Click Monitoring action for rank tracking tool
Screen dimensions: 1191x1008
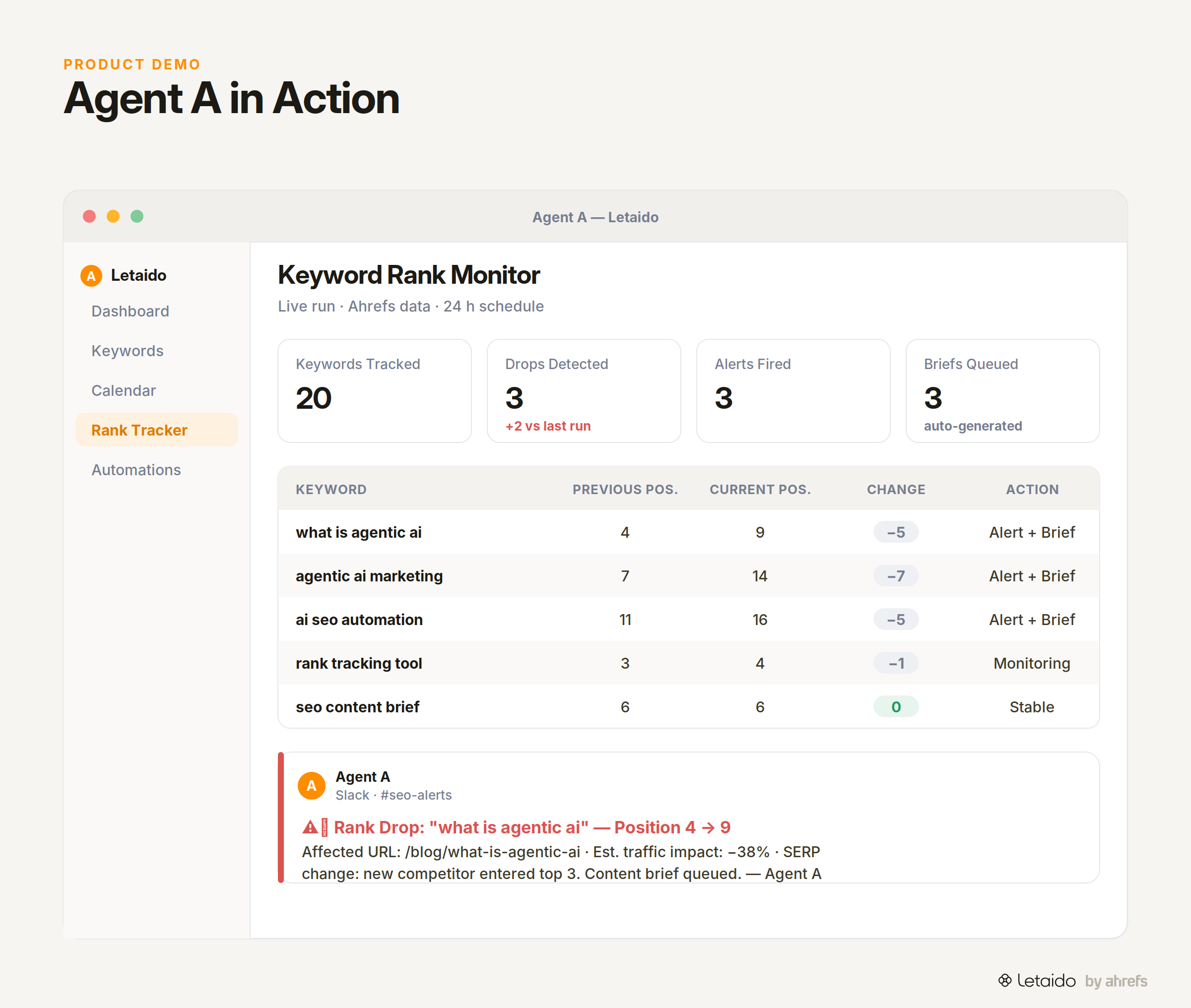tap(1032, 663)
